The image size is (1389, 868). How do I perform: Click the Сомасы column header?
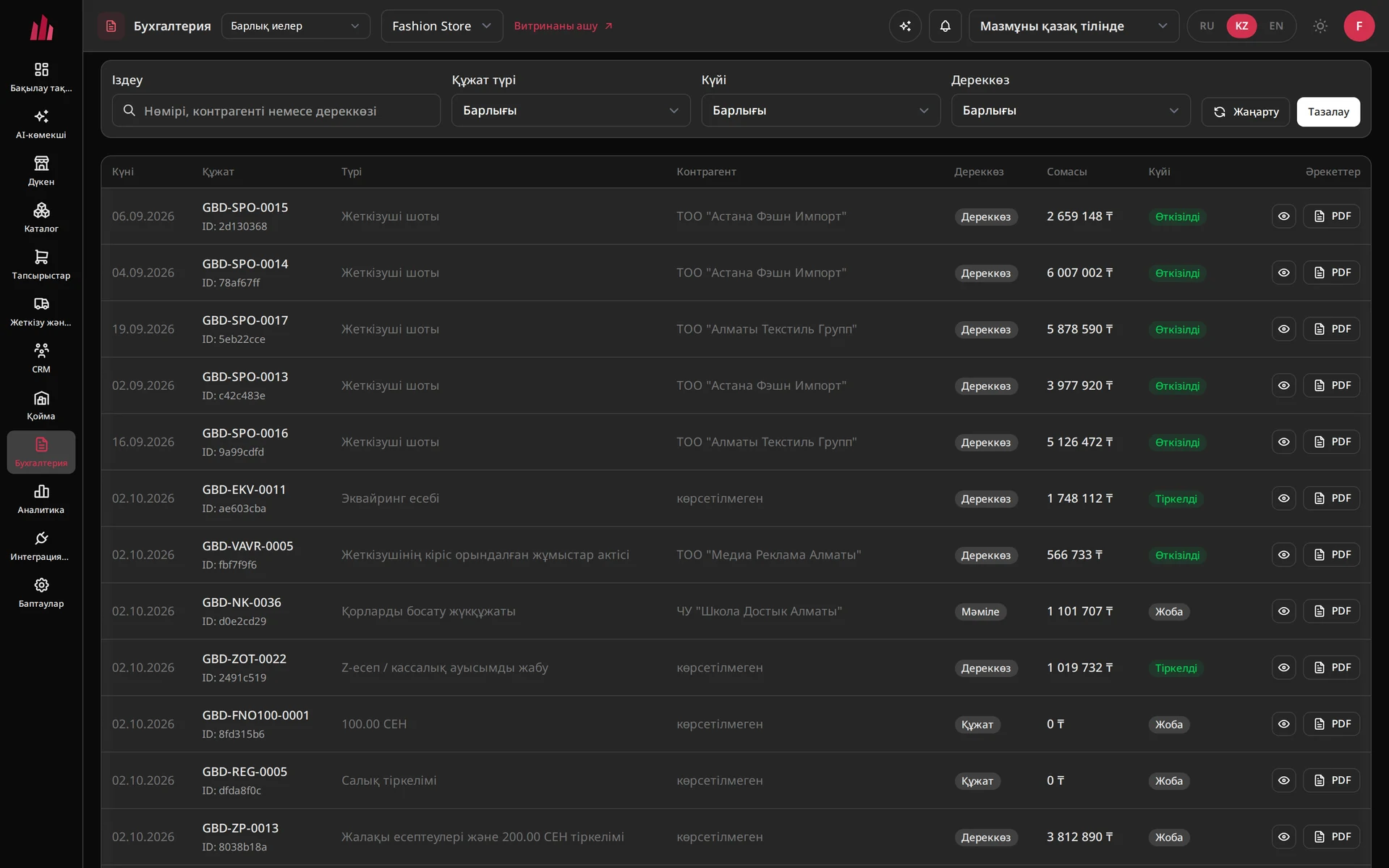point(1066,171)
